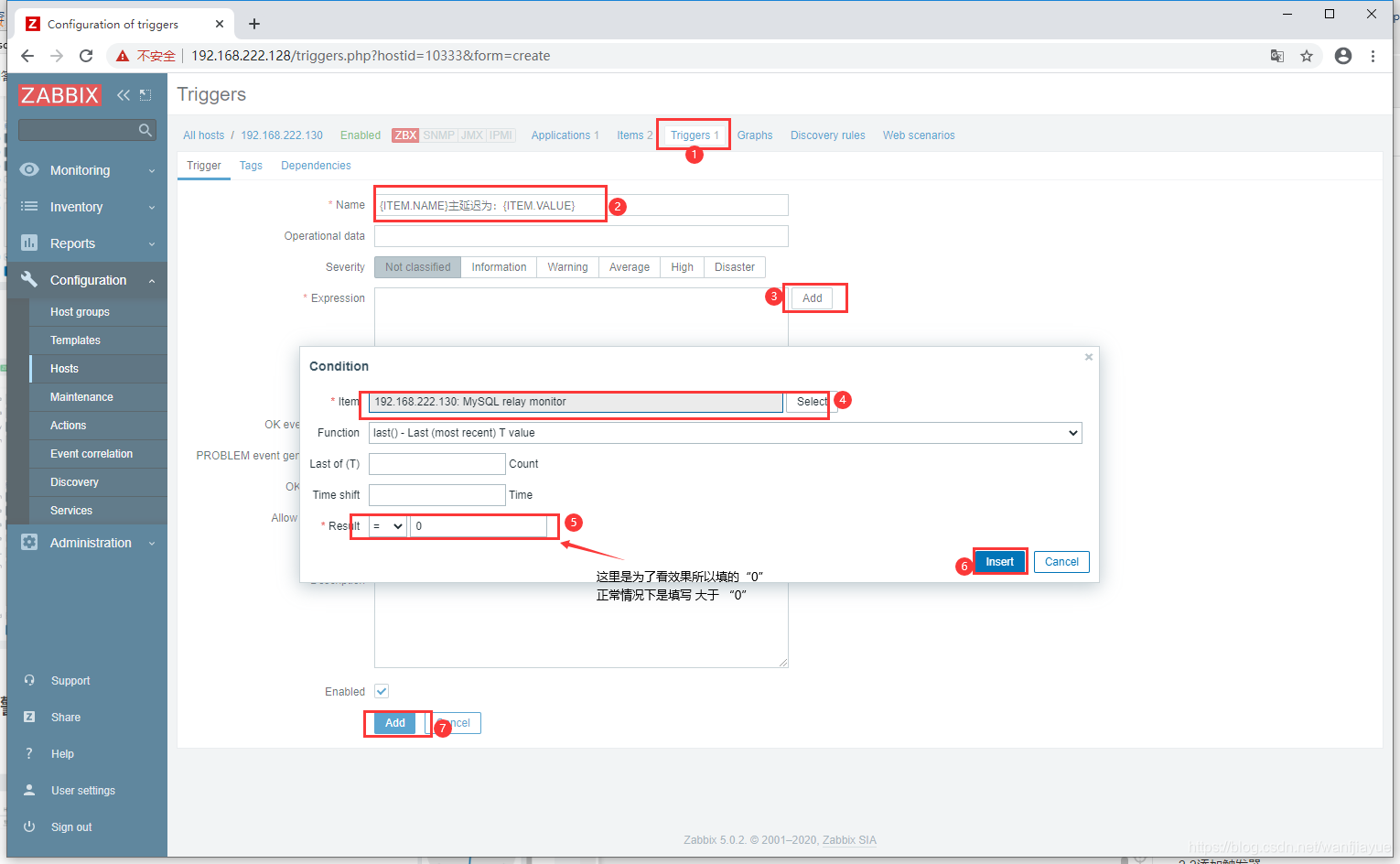The image size is (1400, 864).
Task: Click the Monitoring eye icon
Action: (x=29, y=169)
